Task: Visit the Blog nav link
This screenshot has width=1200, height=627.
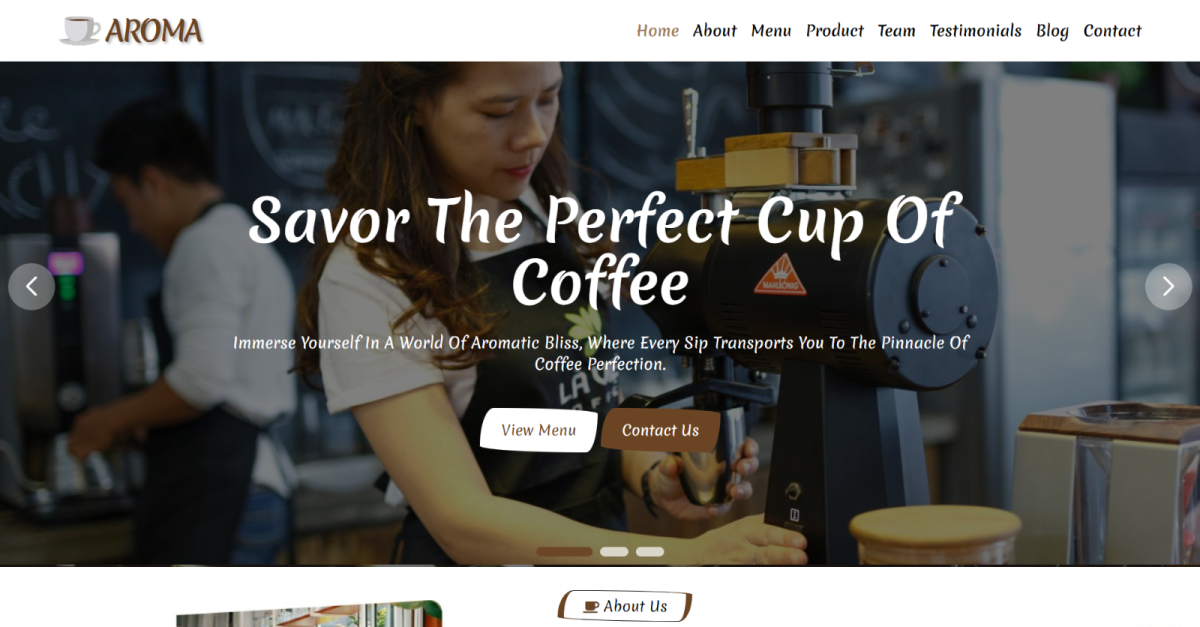Action: 1052,31
